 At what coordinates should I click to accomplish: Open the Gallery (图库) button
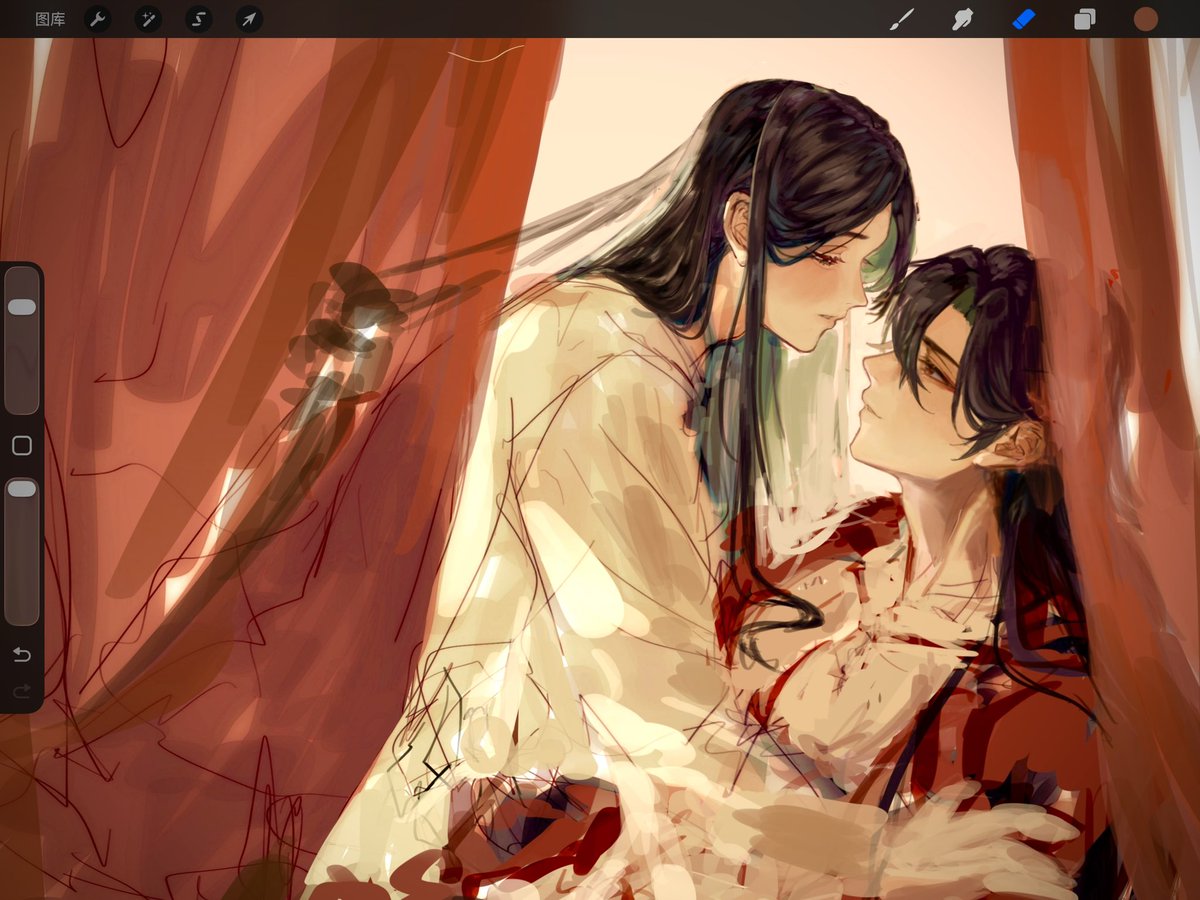[50, 19]
